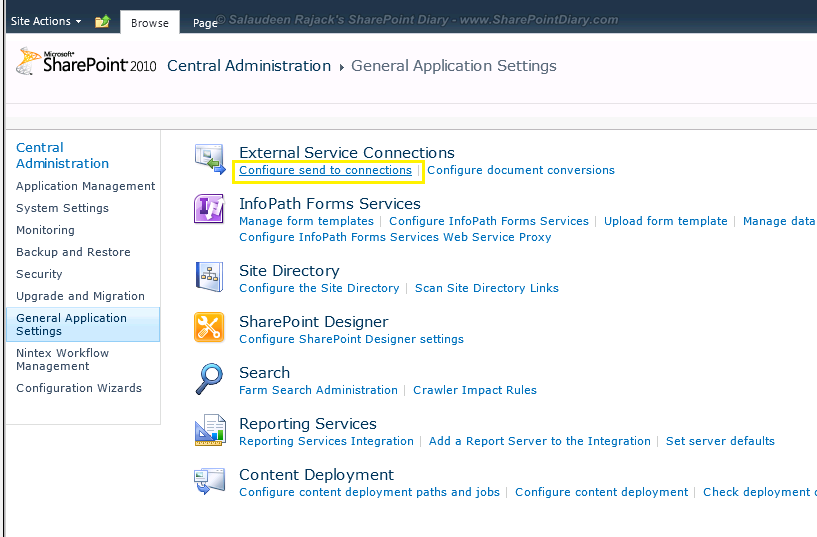Viewport: 817px width, 537px height.
Task: Click General Application Settings page title
Action: click(454, 66)
